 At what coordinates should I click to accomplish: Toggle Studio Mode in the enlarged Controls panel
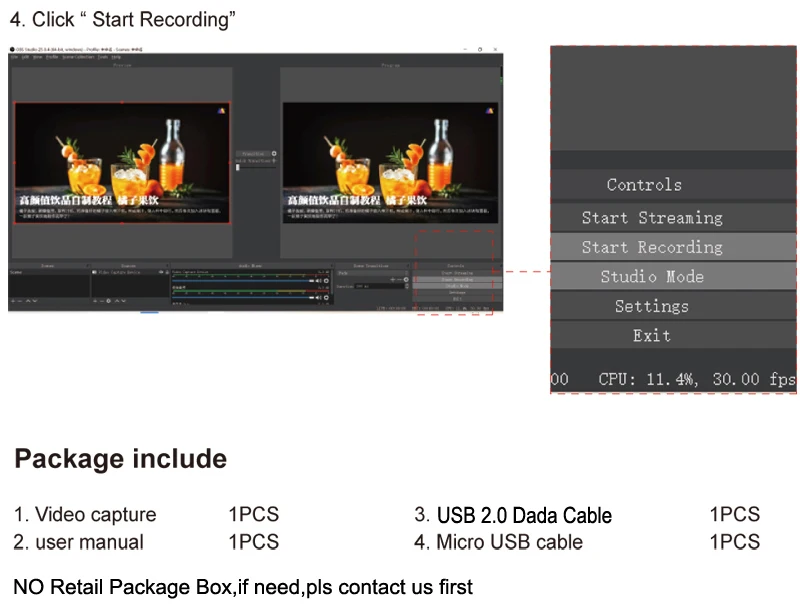(x=652, y=277)
